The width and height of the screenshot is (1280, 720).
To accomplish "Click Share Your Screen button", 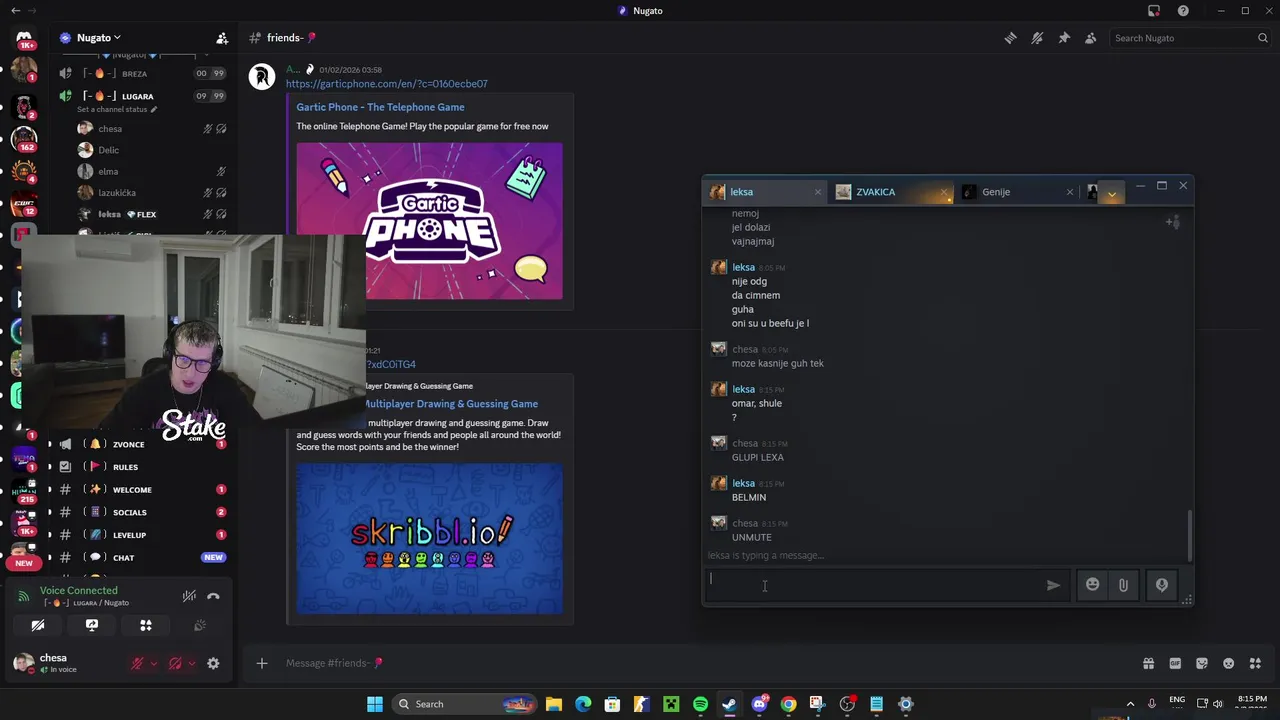I will 92,625.
